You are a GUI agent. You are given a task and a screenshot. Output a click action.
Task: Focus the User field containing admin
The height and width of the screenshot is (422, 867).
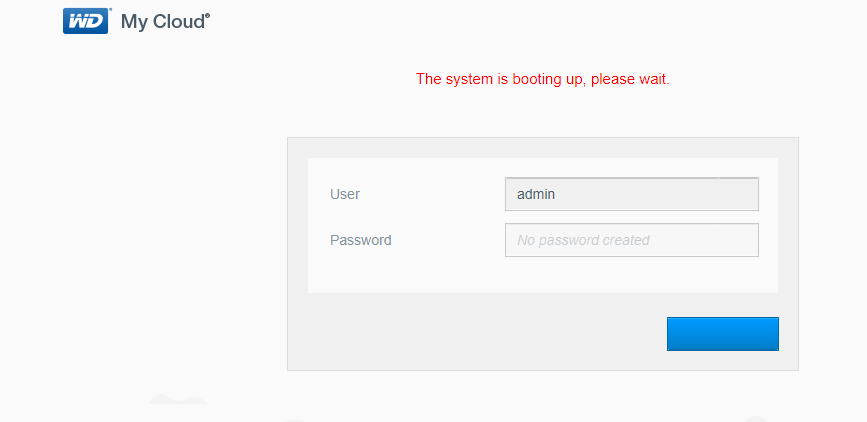[631, 194]
